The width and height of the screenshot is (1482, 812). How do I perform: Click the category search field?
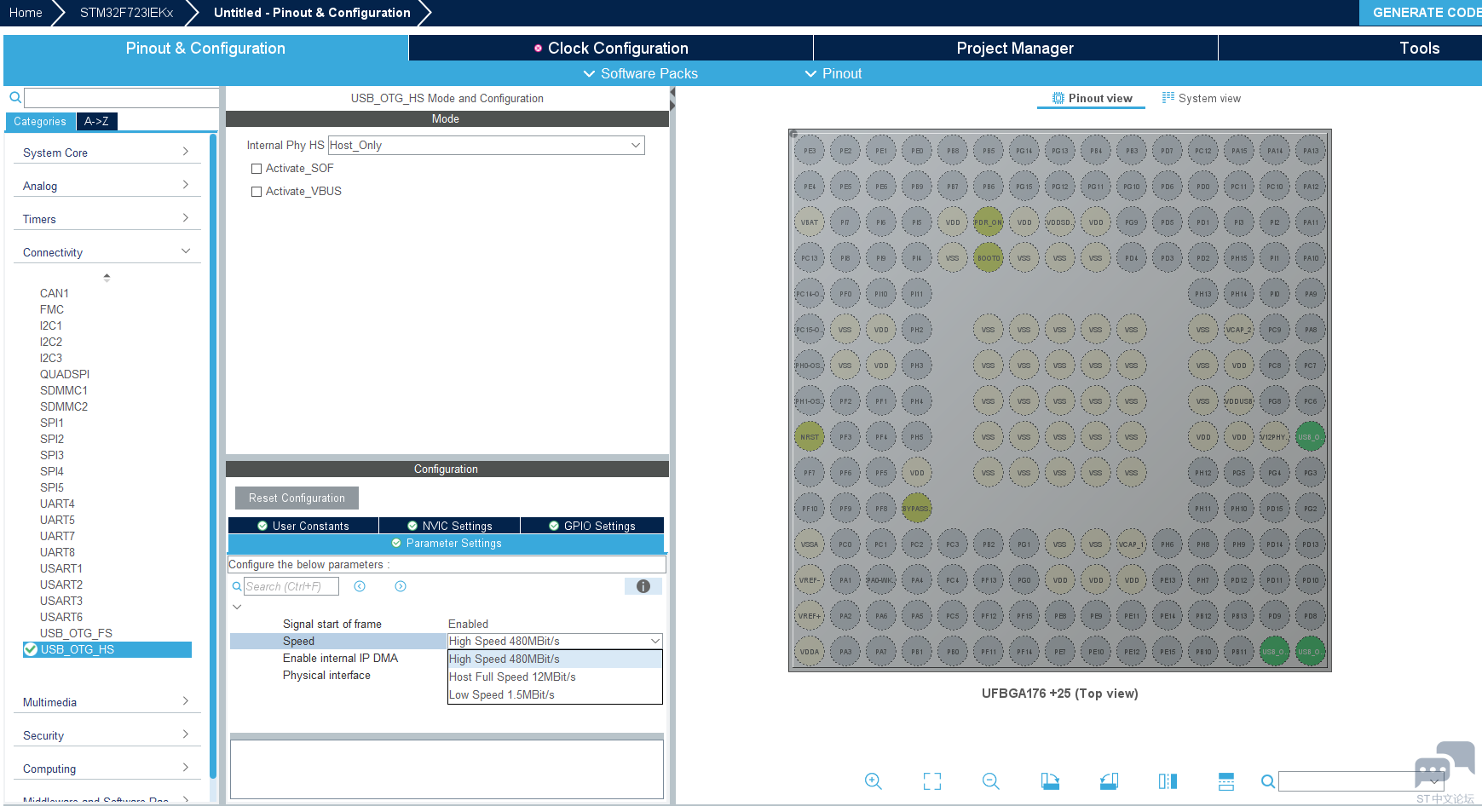coord(121,97)
